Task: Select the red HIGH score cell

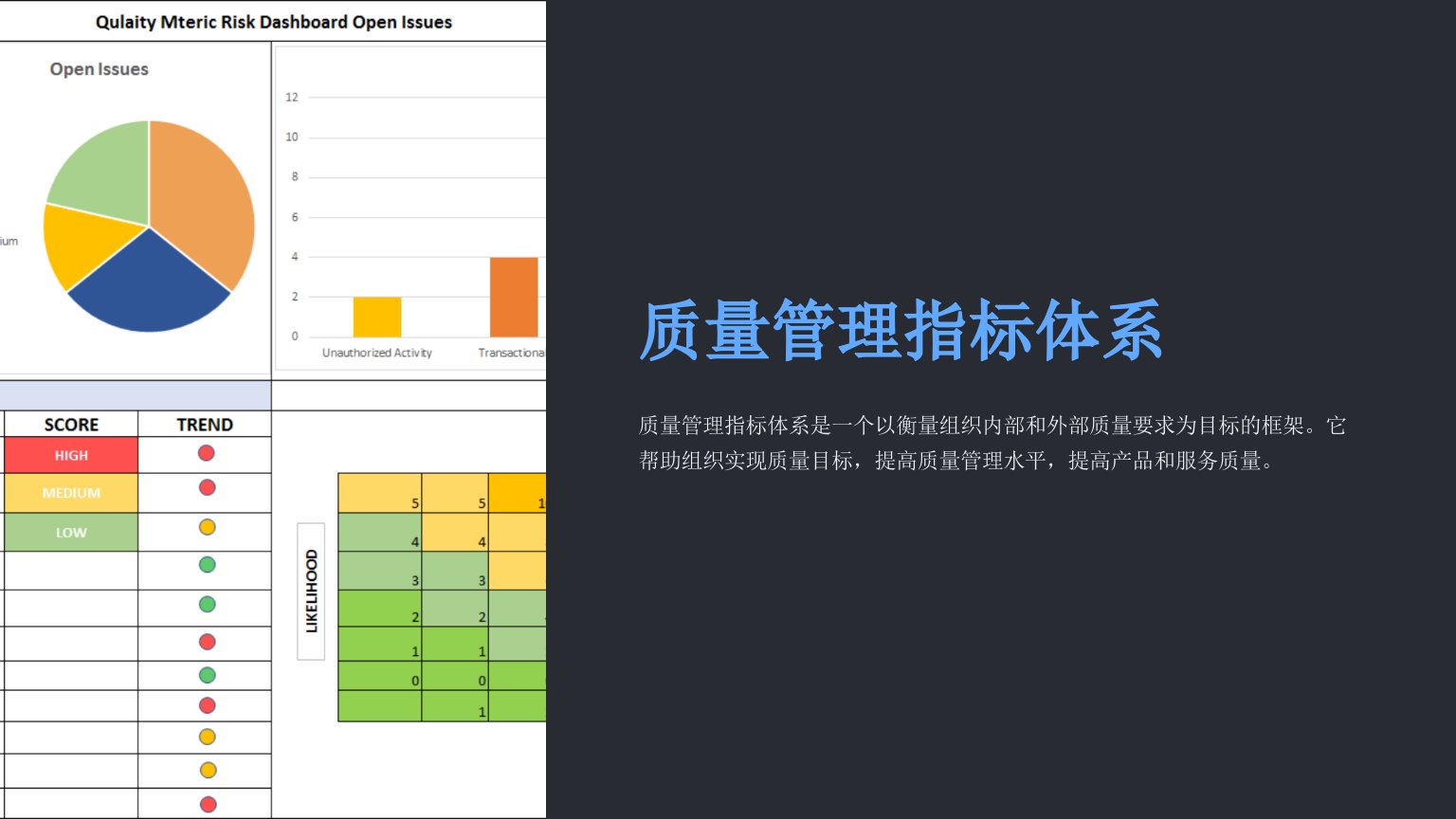Action: coord(71,455)
